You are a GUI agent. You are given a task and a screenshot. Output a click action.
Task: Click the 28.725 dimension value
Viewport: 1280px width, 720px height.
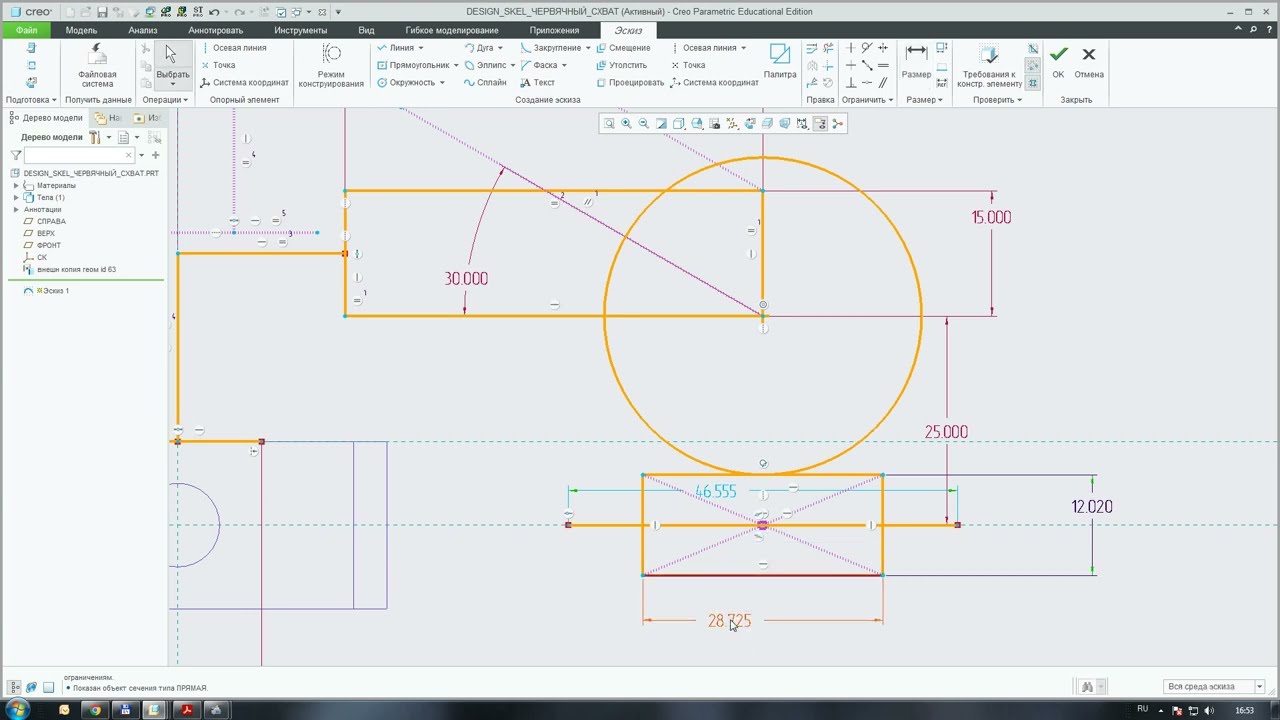pos(729,621)
